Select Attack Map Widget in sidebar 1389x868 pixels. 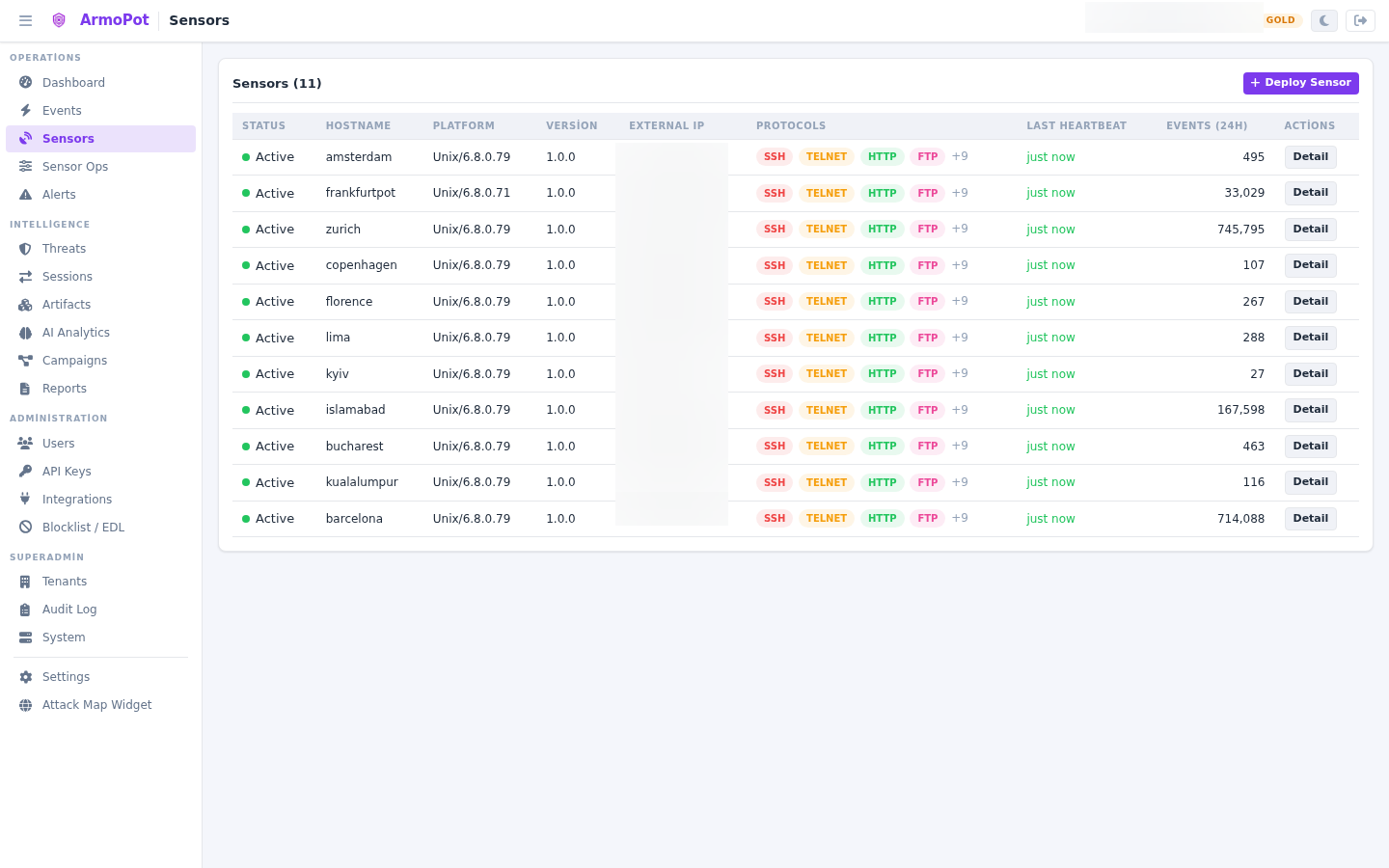point(100,705)
